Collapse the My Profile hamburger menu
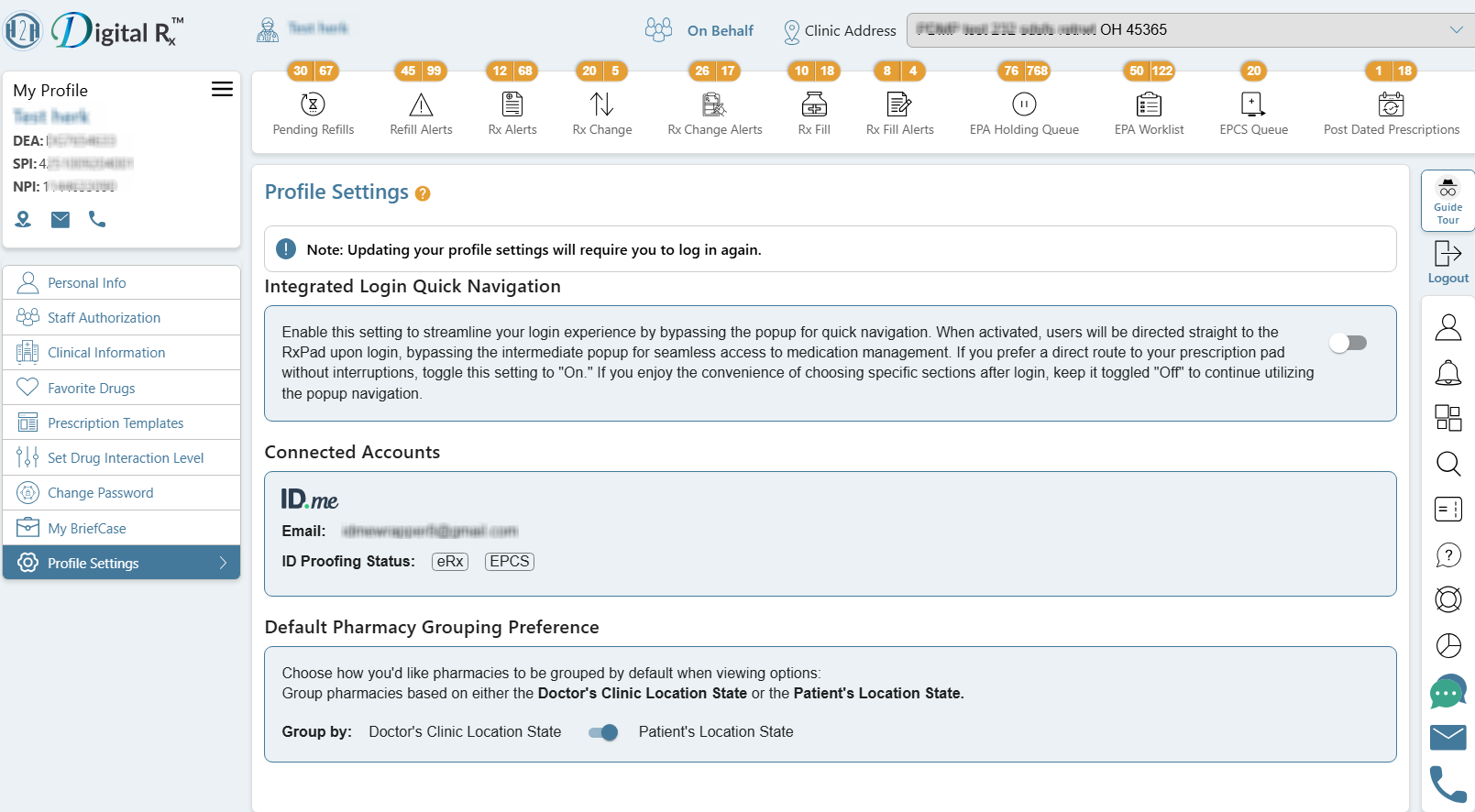Screen dimensions: 1475x812 click(x=222, y=89)
